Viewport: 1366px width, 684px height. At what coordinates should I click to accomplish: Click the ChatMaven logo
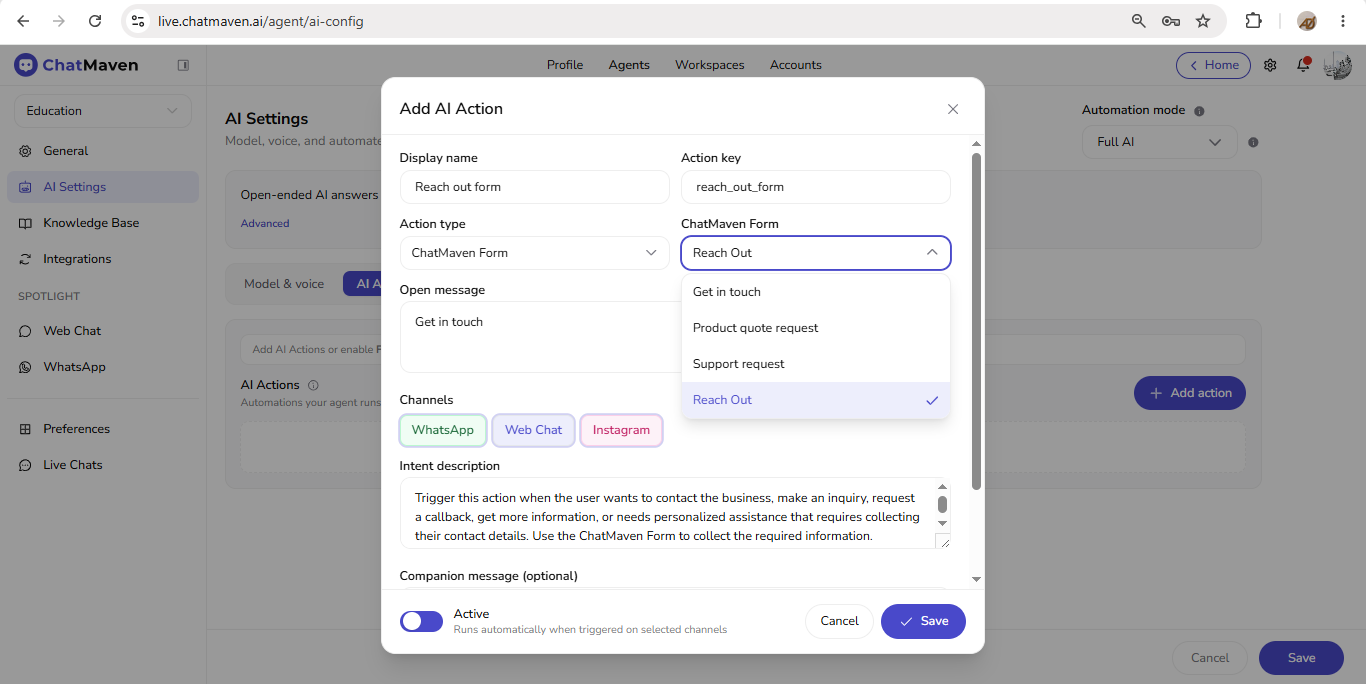pyautogui.click(x=76, y=65)
